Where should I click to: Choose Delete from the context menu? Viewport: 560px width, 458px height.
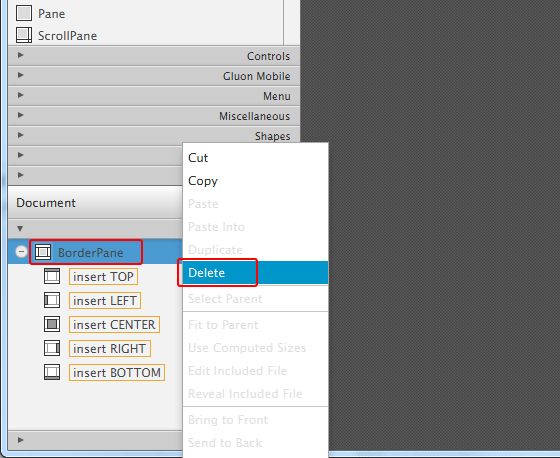255,273
